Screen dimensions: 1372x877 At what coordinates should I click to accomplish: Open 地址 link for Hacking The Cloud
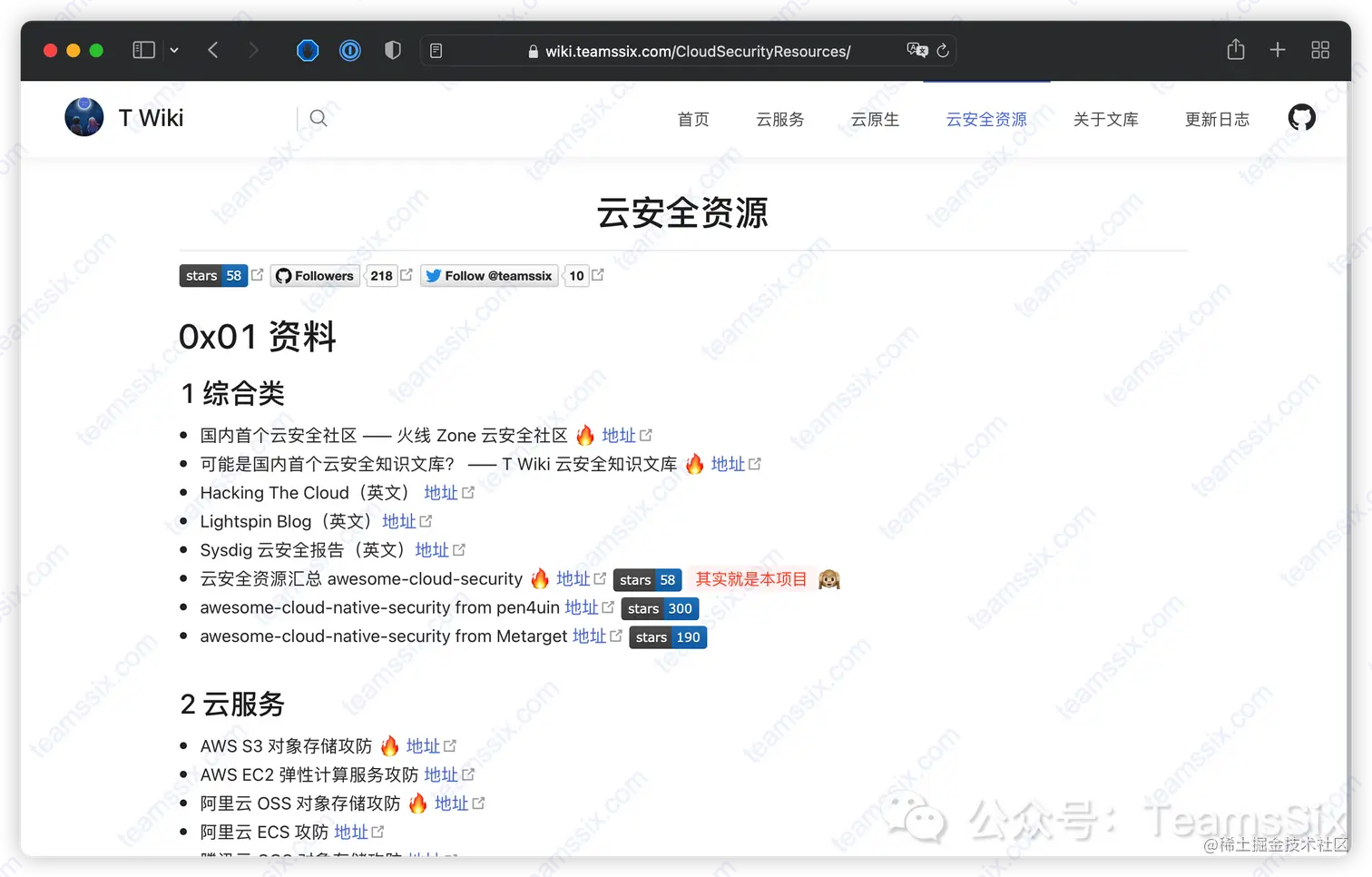pos(441,493)
